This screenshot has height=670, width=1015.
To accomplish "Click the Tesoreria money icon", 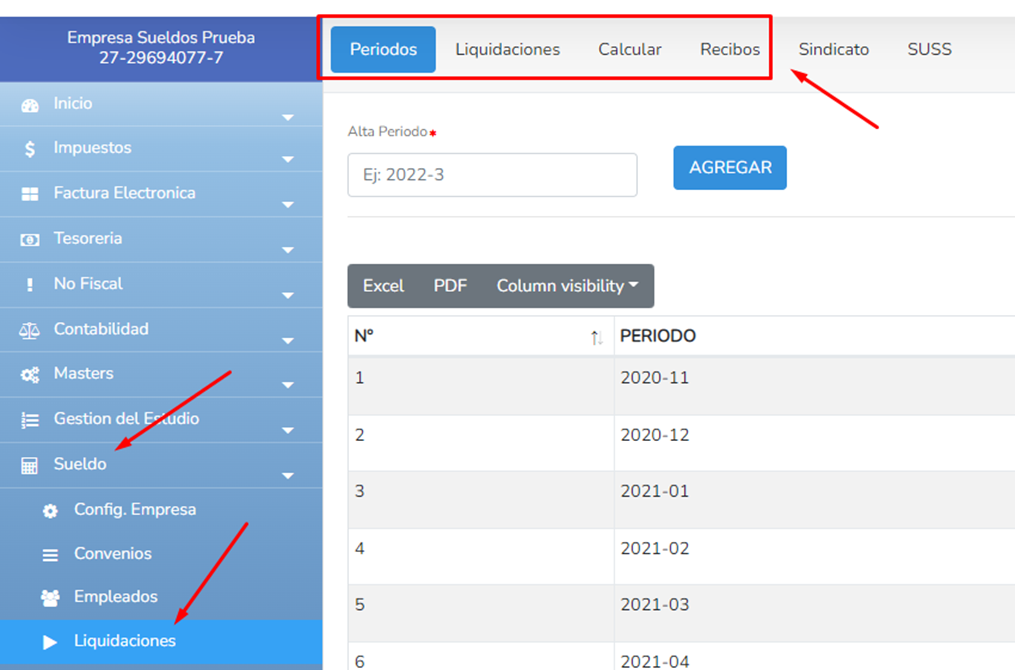I will [30, 240].
